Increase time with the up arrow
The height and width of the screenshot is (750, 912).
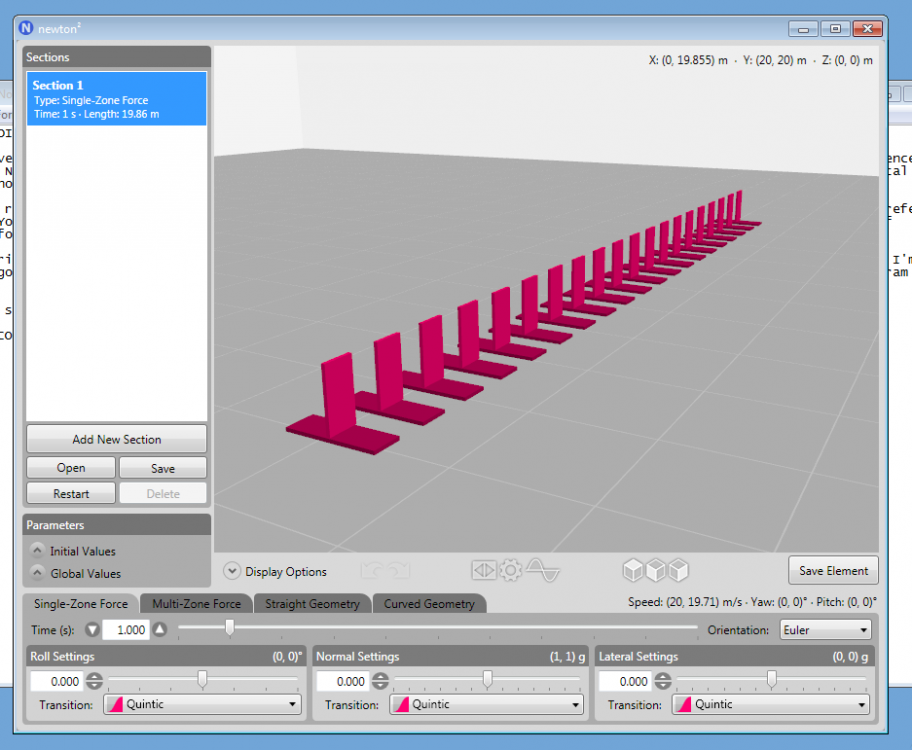click(x=159, y=630)
